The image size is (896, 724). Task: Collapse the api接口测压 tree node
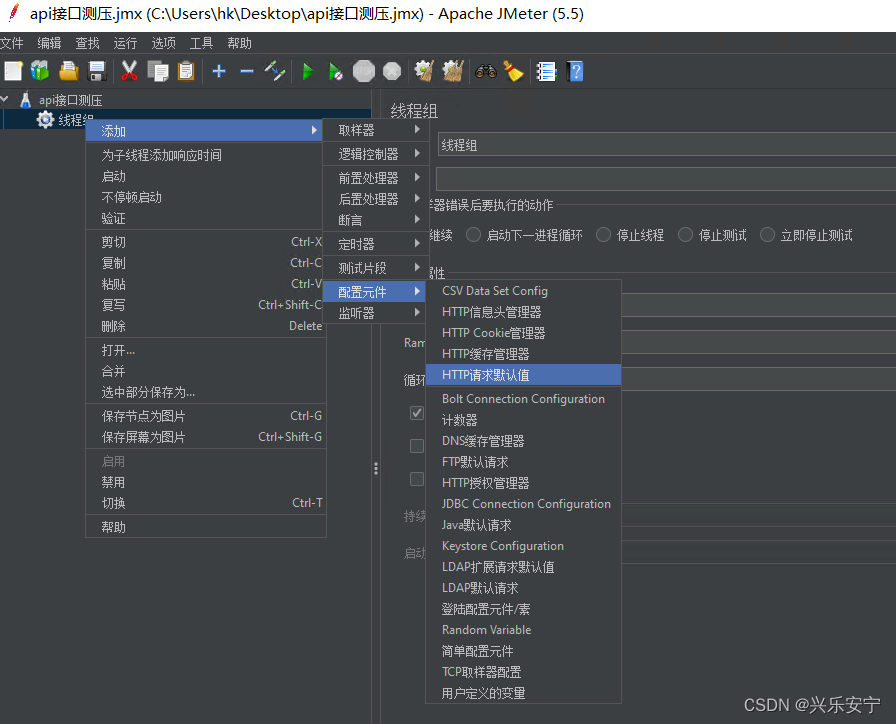[x=5, y=99]
